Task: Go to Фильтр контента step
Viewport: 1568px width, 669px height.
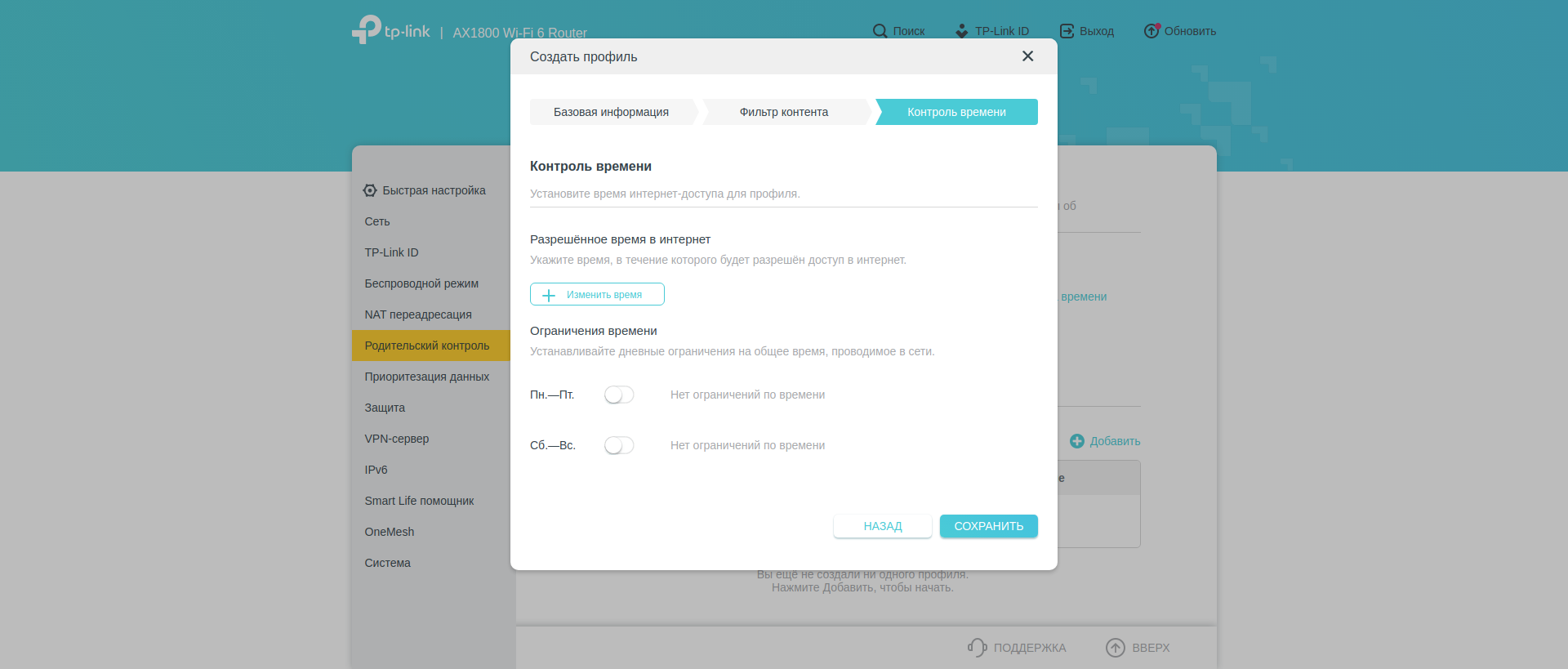Action: [783, 113]
